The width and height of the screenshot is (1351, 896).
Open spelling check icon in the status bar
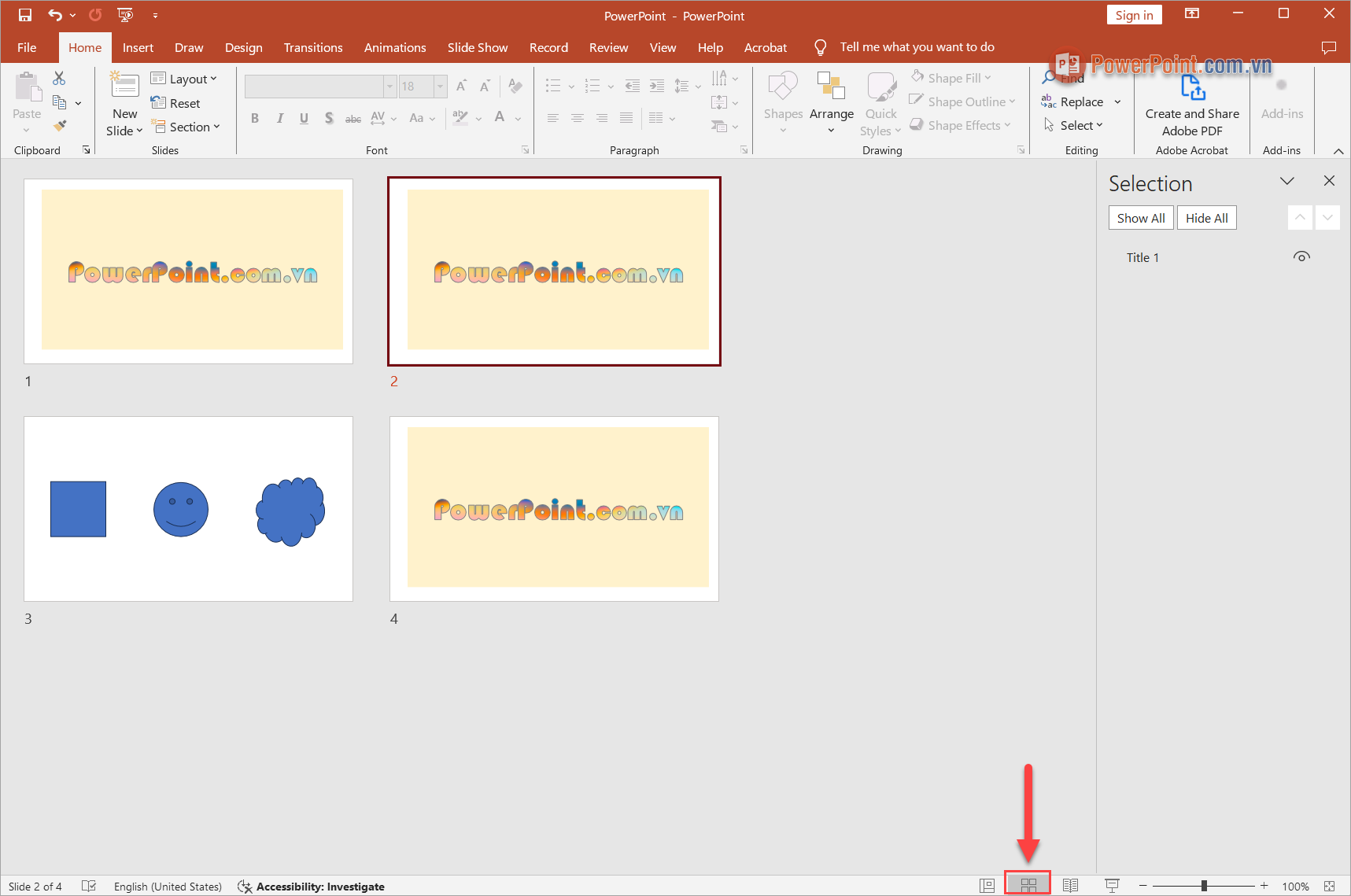89,886
